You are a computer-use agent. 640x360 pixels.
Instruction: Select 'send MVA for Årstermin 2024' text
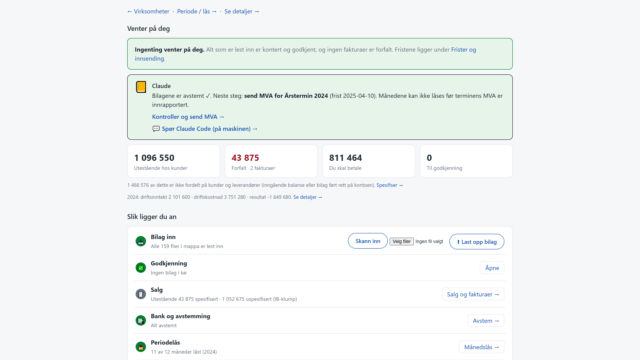[286, 96]
